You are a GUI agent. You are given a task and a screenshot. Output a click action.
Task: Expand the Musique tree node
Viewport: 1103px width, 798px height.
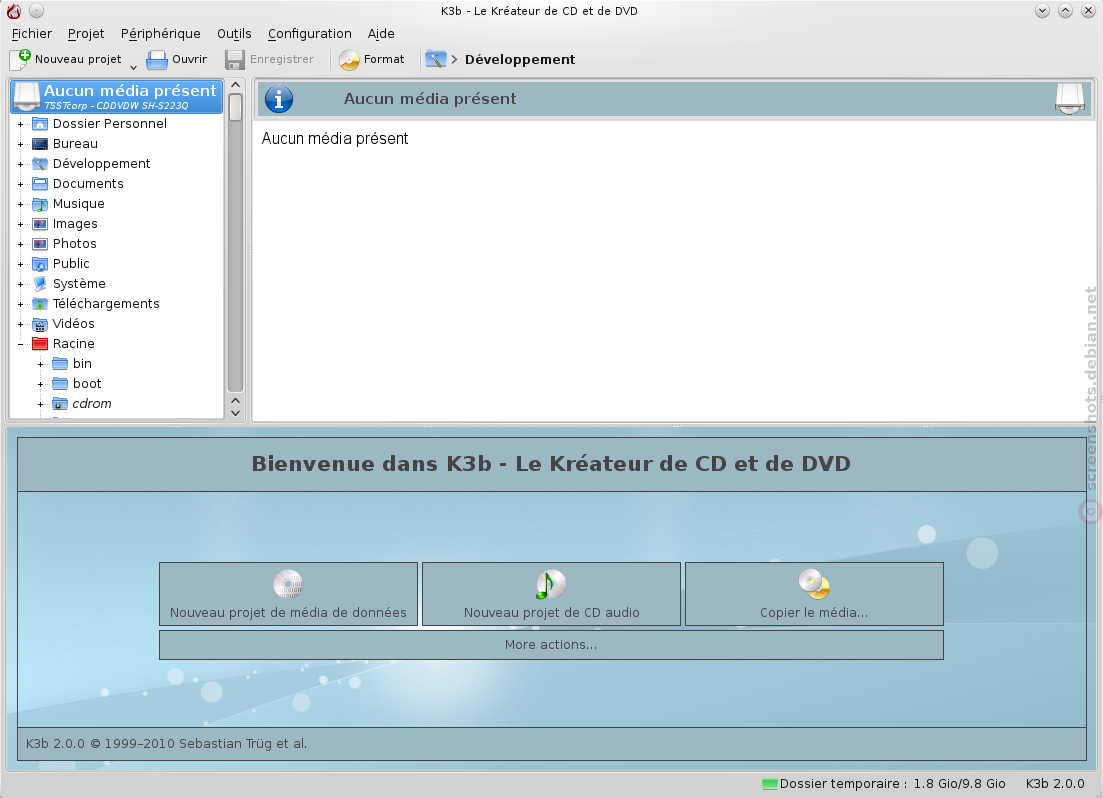20,204
